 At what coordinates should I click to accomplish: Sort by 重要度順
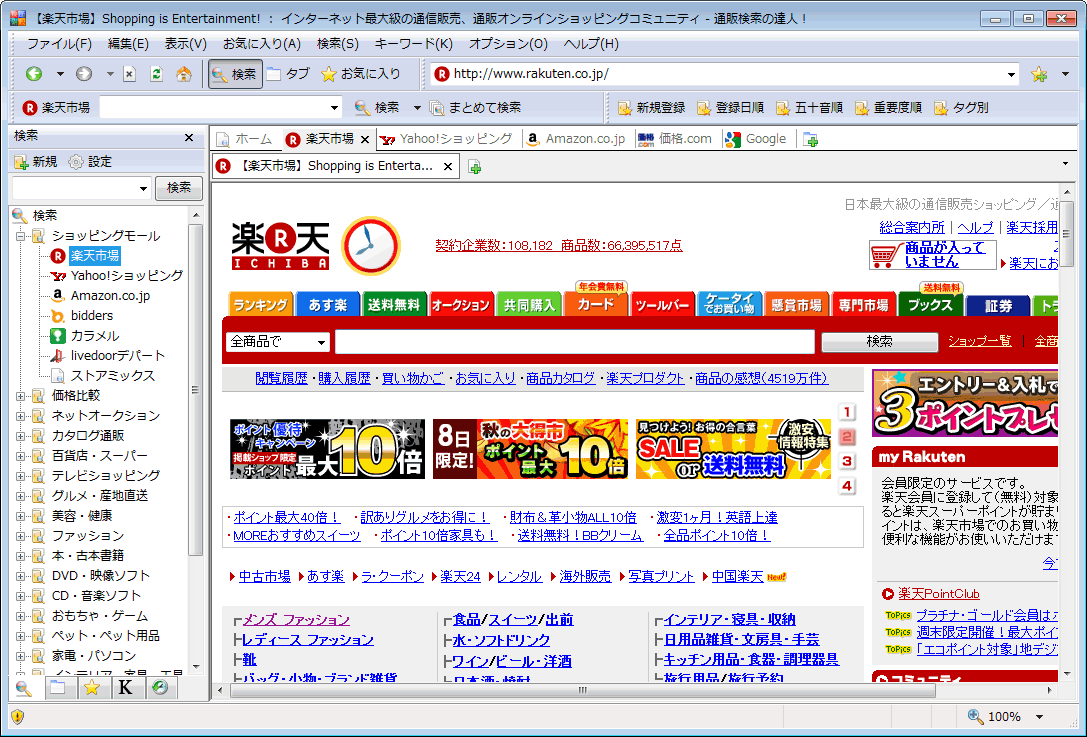888,107
